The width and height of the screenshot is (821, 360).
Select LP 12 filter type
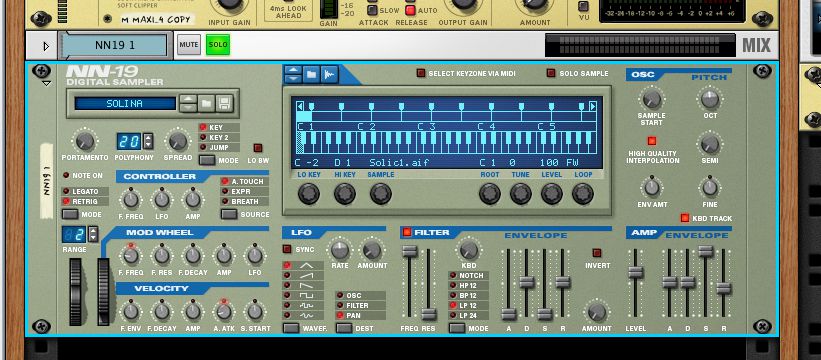click(468, 306)
